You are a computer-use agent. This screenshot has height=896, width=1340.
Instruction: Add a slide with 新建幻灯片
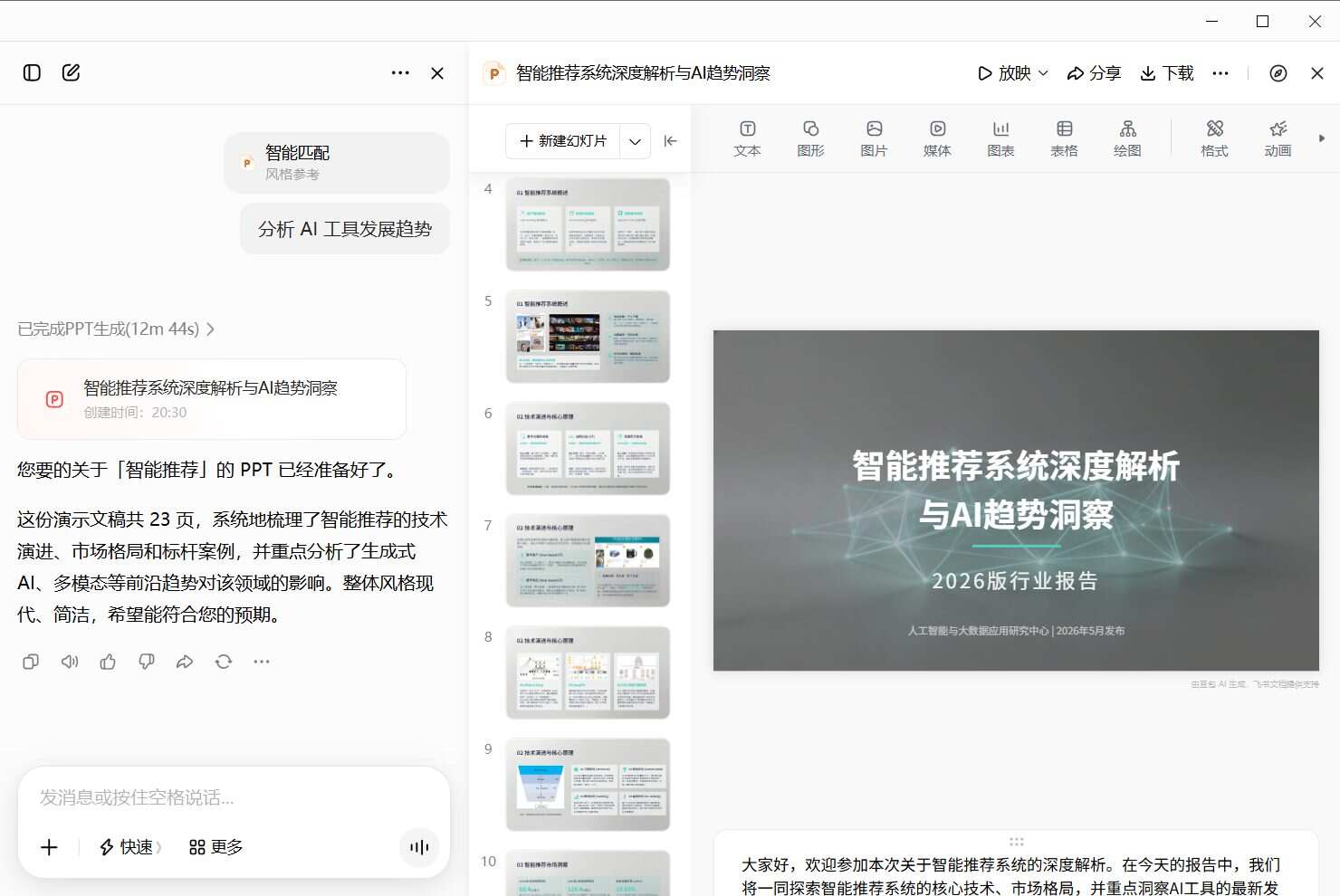pyautogui.click(x=563, y=141)
